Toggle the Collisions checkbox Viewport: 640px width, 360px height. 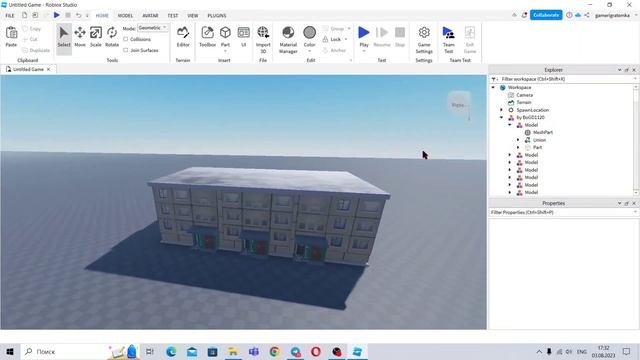pyautogui.click(x=126, y=39)
